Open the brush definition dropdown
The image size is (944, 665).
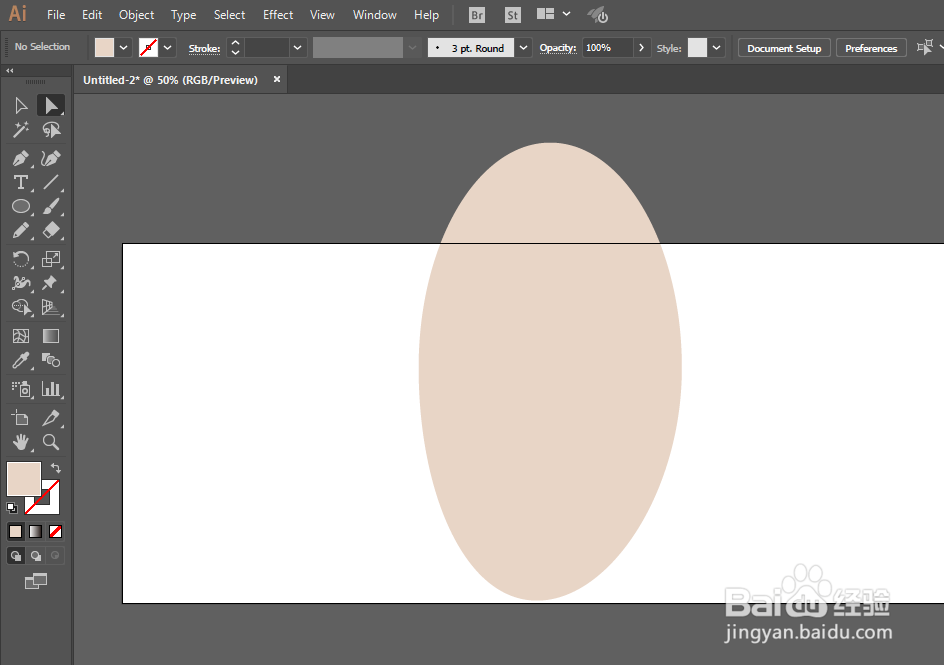point(523,48)
